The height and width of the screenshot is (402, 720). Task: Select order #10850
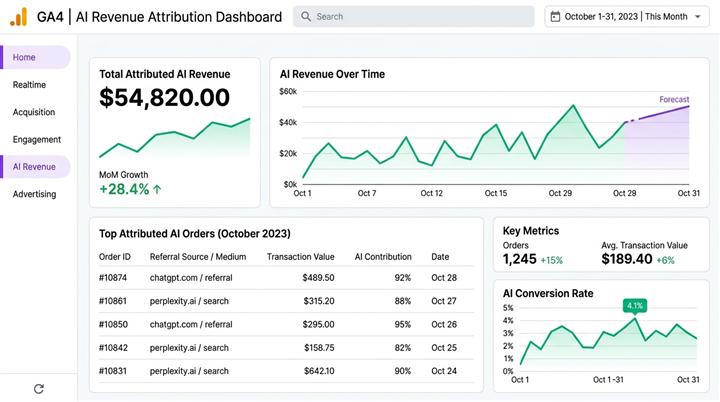point(113,324)
